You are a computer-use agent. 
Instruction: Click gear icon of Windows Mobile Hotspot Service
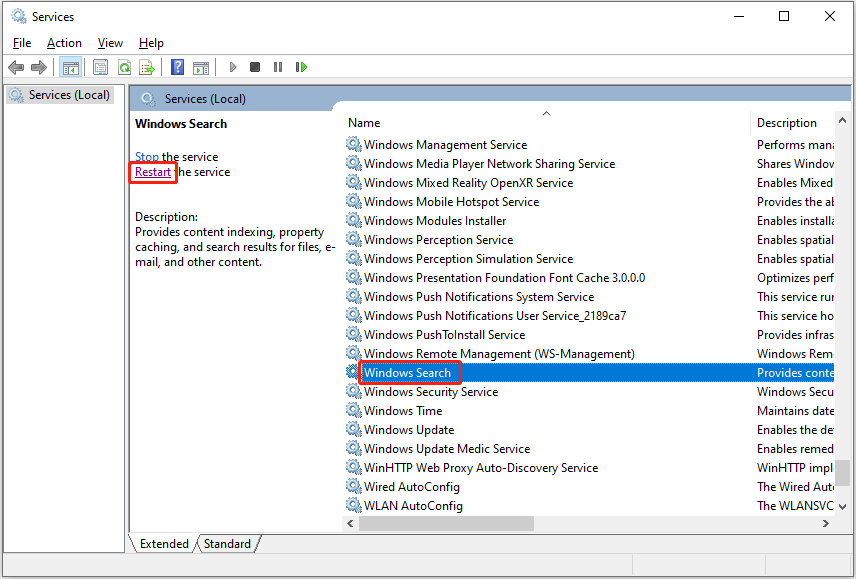point(354,201)
